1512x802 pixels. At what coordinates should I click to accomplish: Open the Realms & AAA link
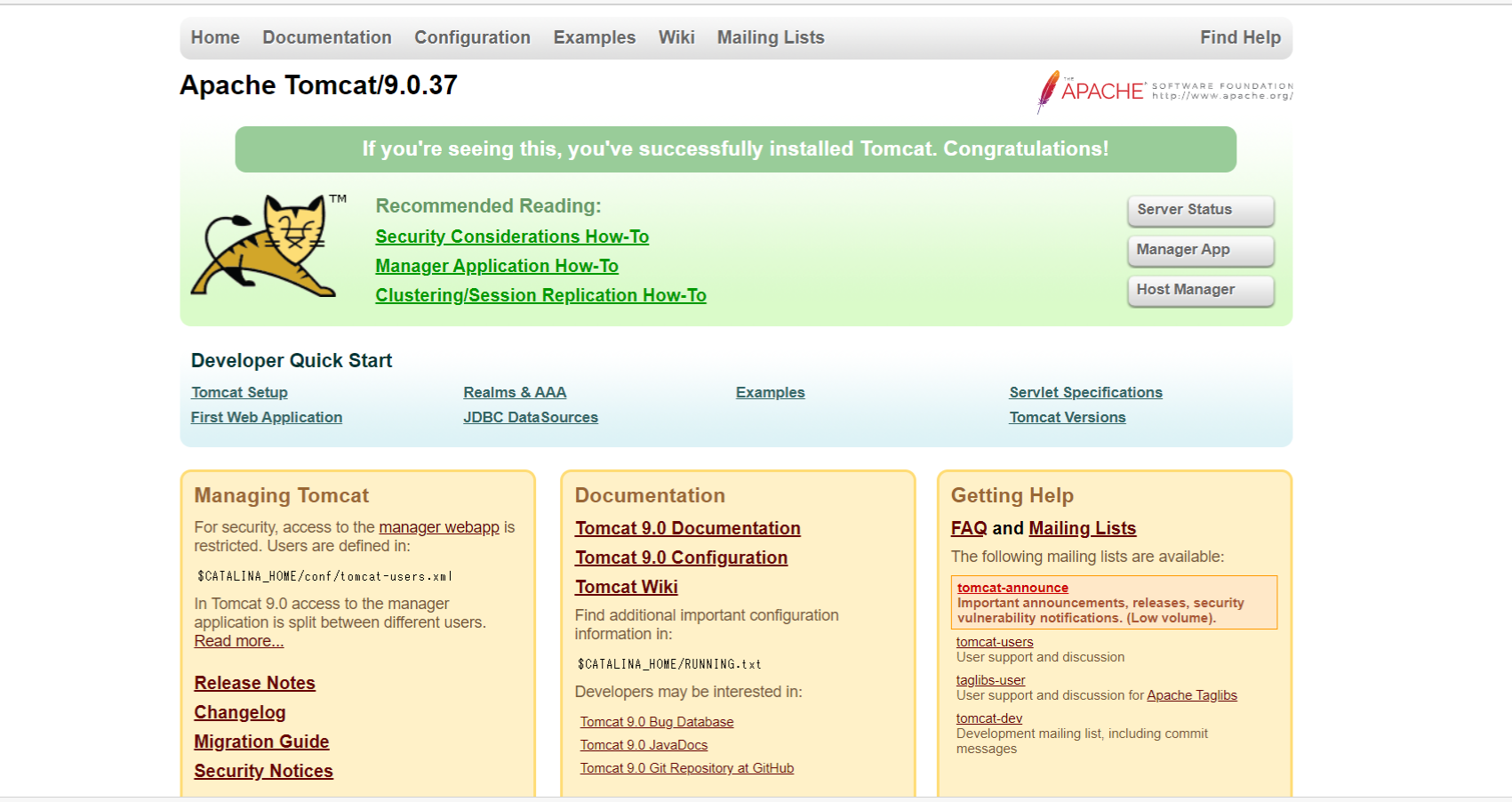[515, 392]
